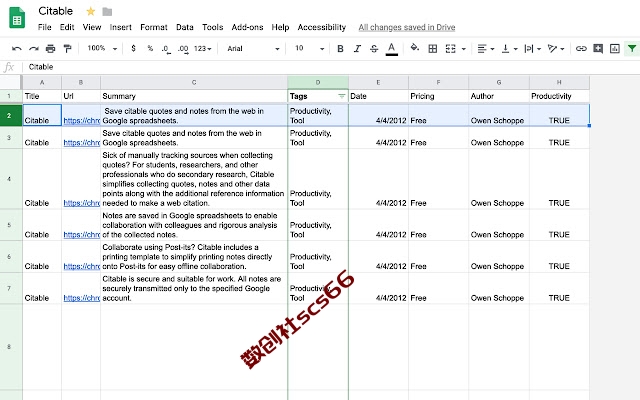This screenshot has width=640, height=400.
Task: Open the Help menu
Action: tap(280, 27)
